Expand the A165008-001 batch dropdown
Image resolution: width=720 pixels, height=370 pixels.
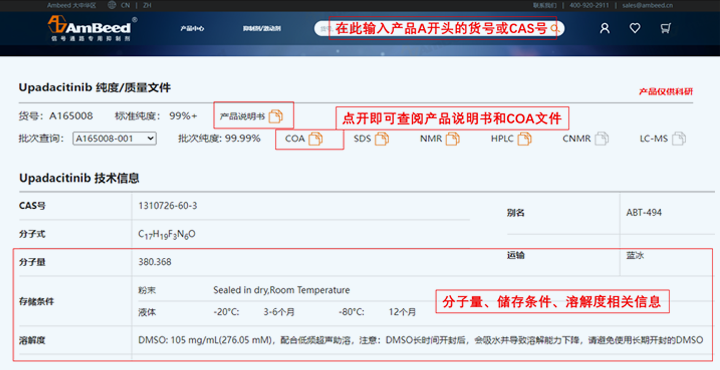click(x=114, y=139)
